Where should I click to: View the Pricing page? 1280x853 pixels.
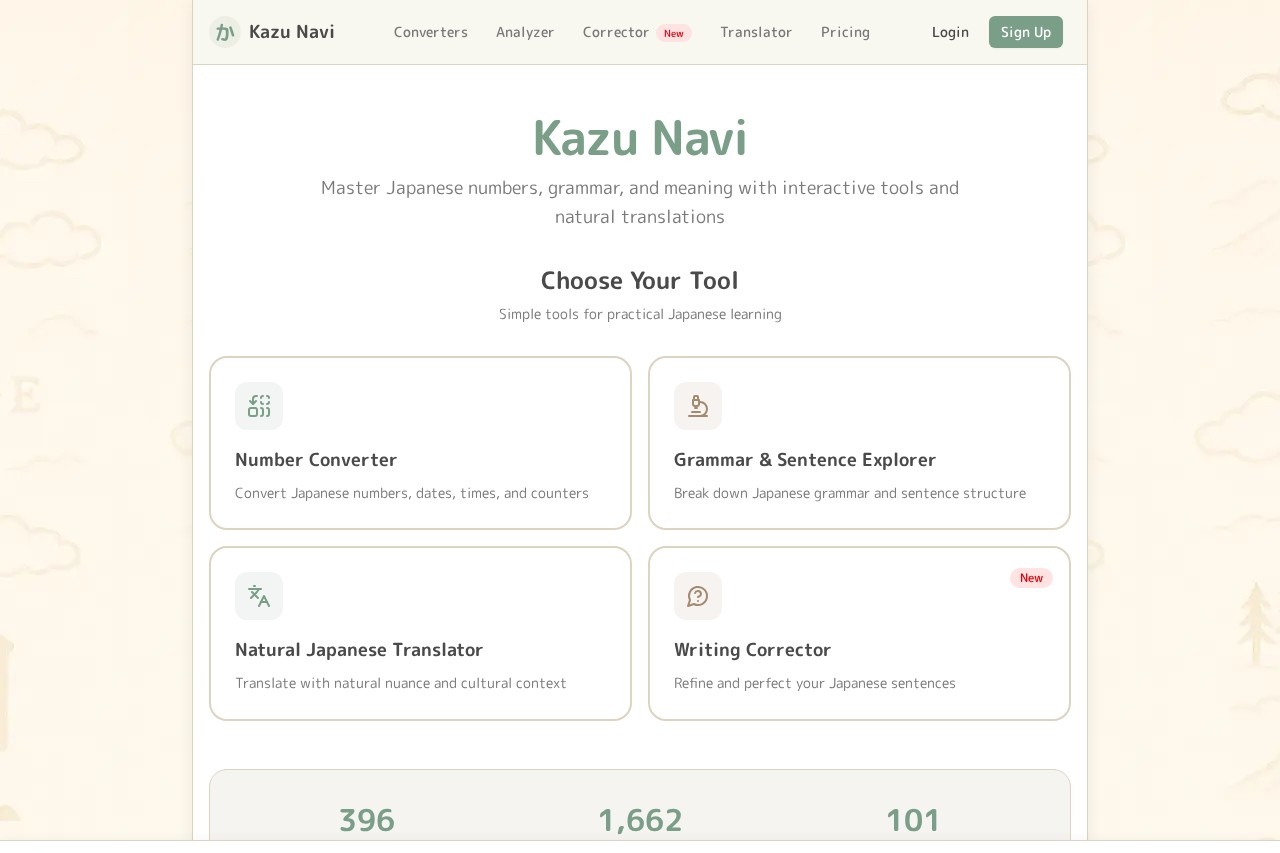coord(845,32)
